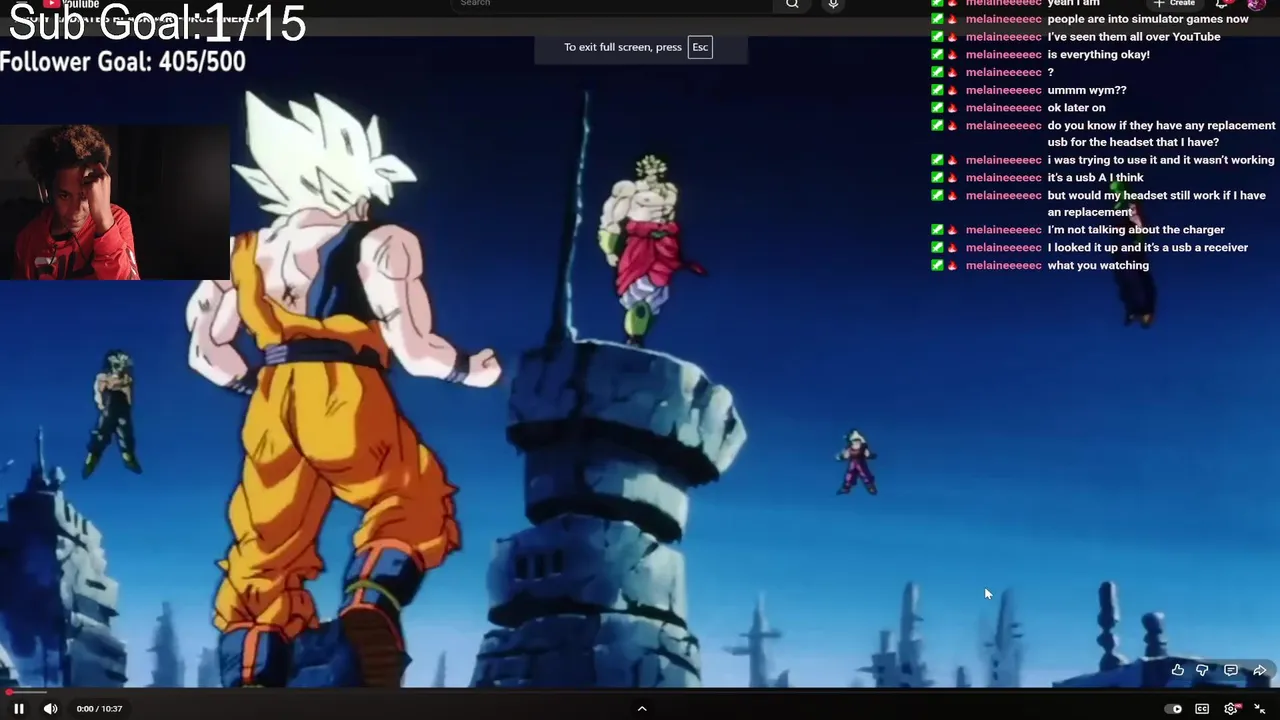Pause the video playback

click(x=18, y=708)
